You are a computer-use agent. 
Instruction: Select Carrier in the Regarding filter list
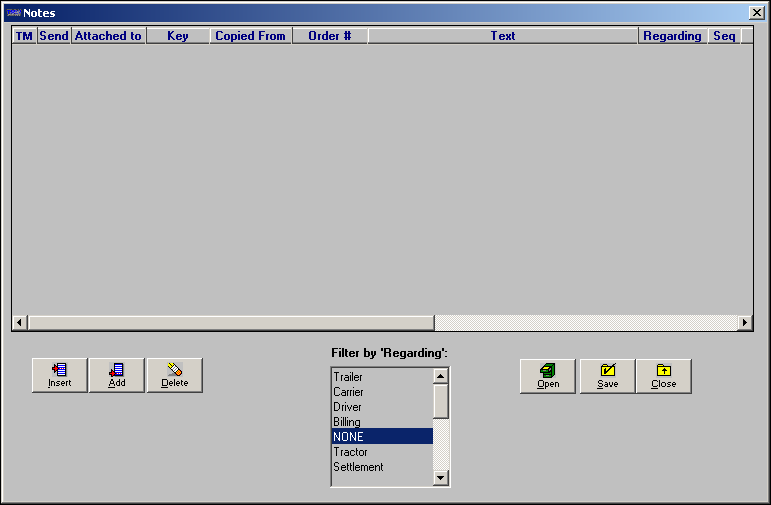[x=382, y=392]
